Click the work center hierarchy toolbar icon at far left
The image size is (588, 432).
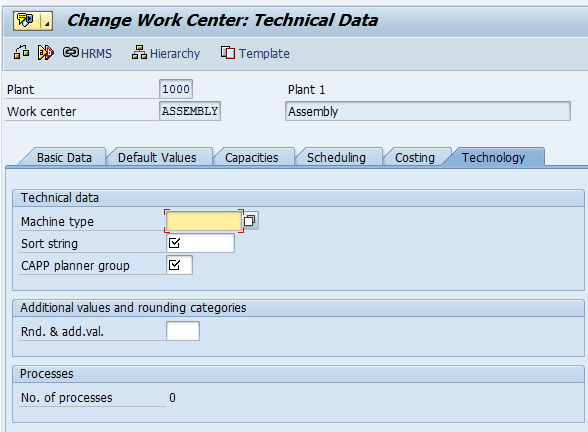point(21,52)
